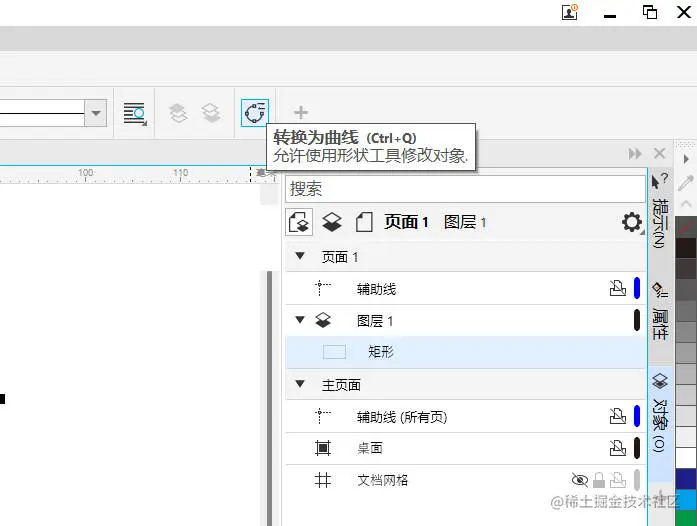Image resolution: width=697 pixels, height=526 pixels.
Task: Click the palette up arrow
Action: pyautogui.click(x=686, y=204)
